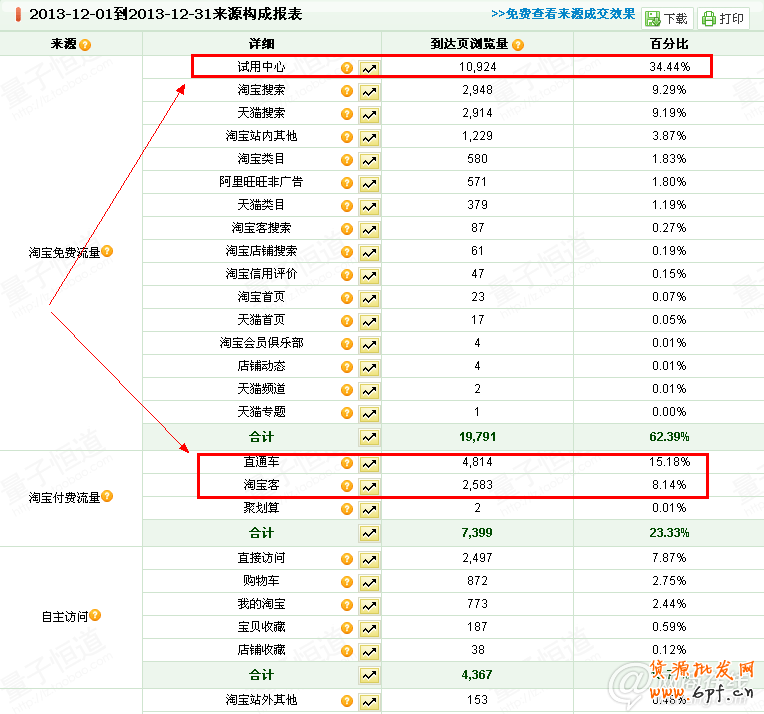Open trend chart for 淘宝信用评价 row
764x714 pixels.
(369, 275)
